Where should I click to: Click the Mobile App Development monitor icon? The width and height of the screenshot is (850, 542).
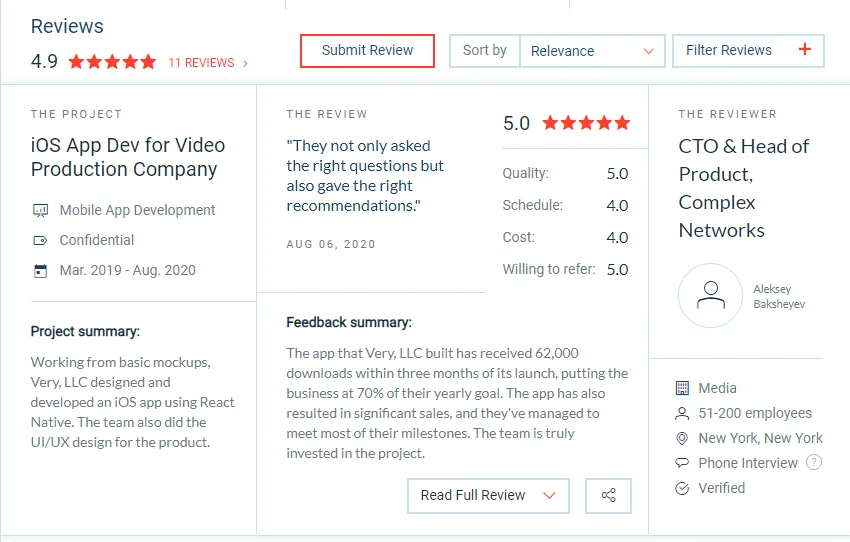pos(41,210)
